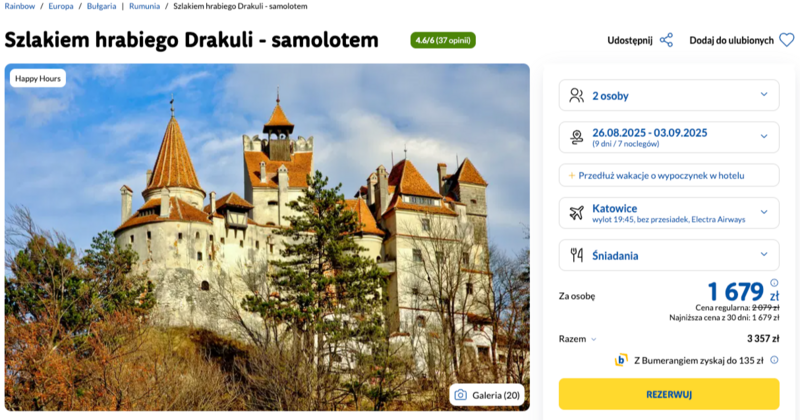The height and width of the screenshot is (420, 800).
Task: Click the info icon next to Bumerang offer
Action: [774, 360]
